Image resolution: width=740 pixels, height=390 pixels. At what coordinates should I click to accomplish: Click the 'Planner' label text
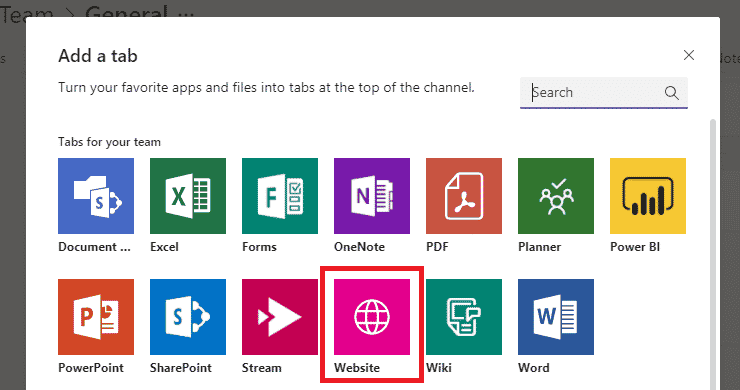[x=539, y=247]
